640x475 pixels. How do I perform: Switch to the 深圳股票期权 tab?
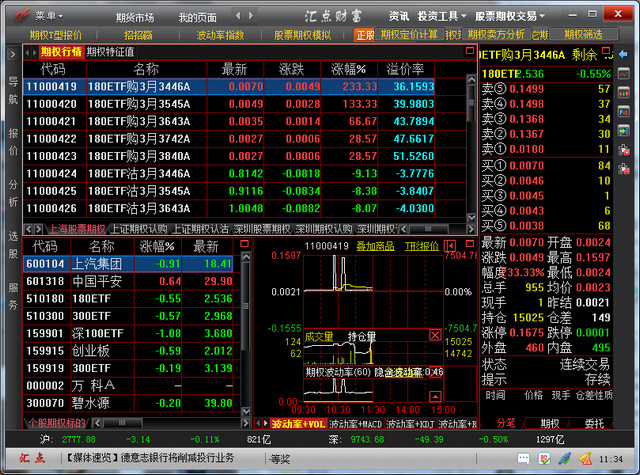point(261,228)
